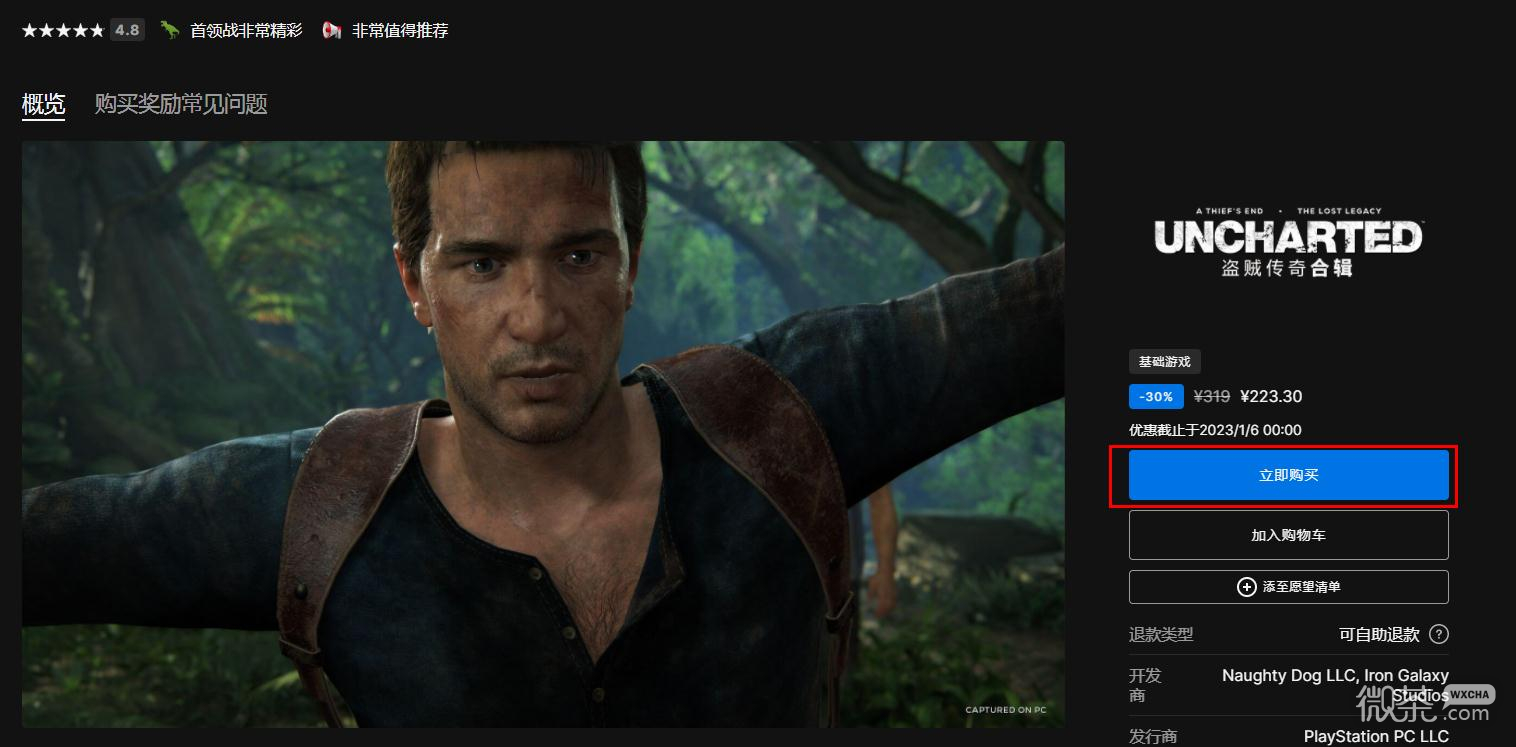Click the 添至愿望清单 button
1516x747 pixels.
pyautogui.click(x=1288, y=587)
